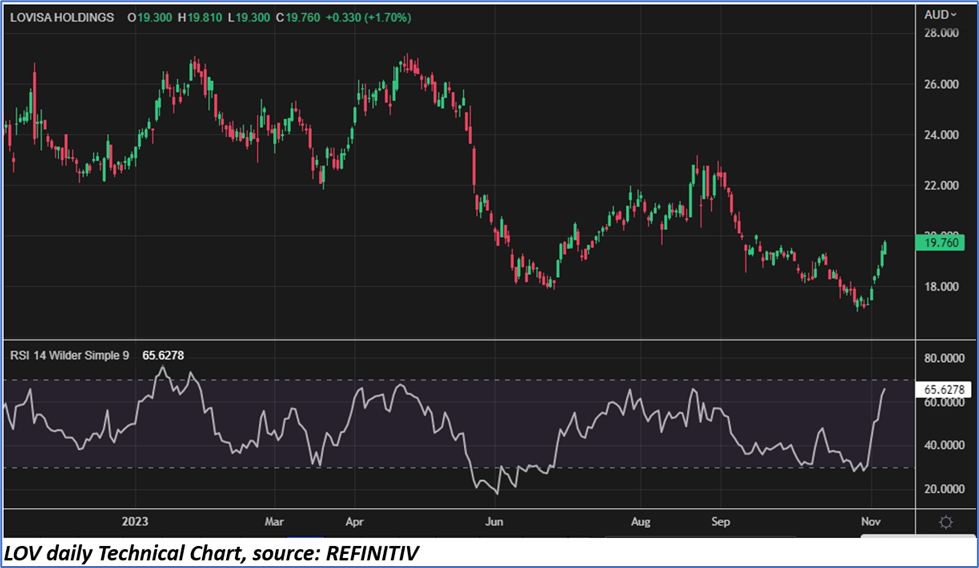This screenshot has width=979, height=568.
Task: Open chart settings gear icon
Action: 946,522
